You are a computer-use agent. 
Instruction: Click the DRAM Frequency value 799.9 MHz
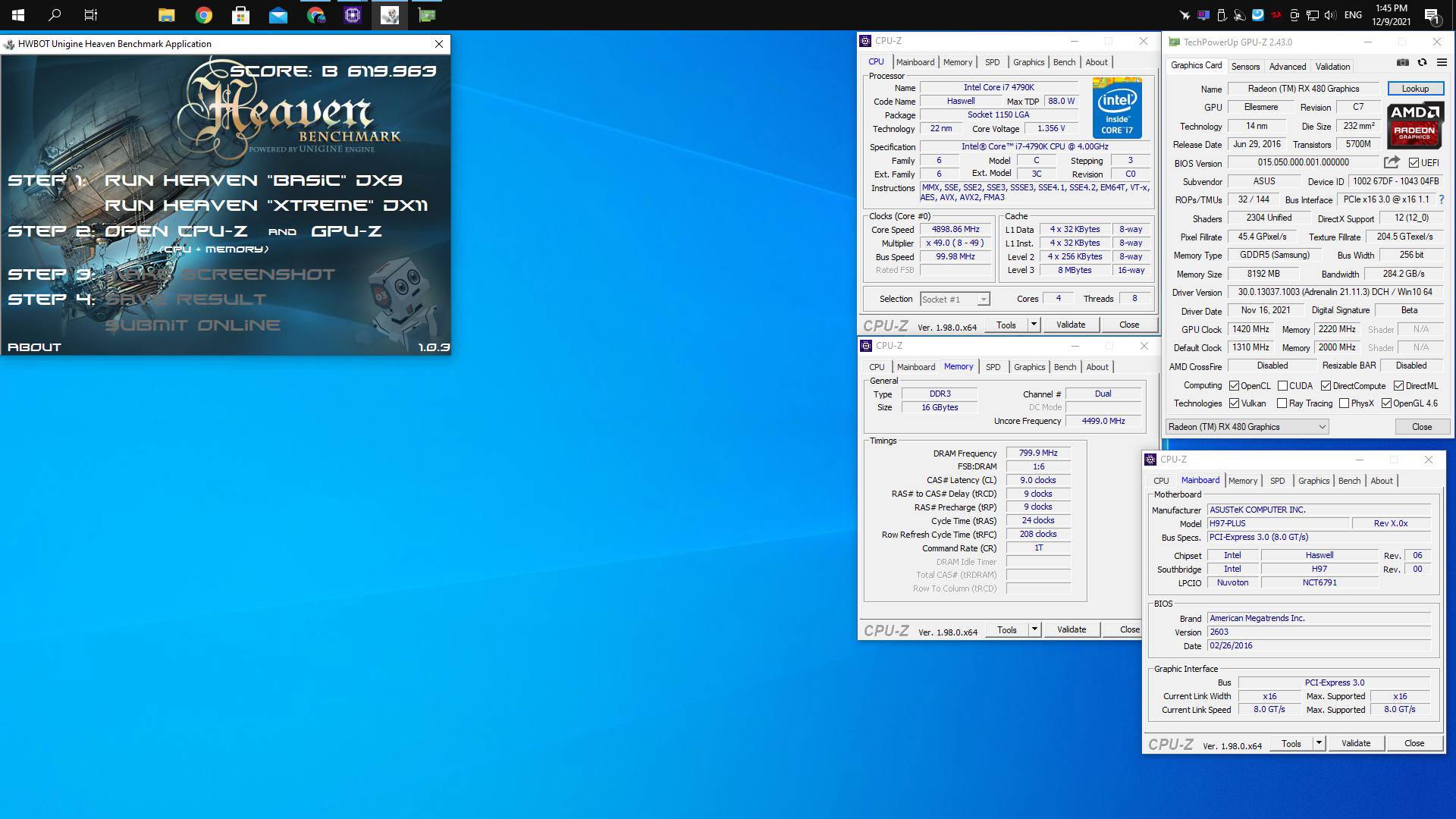pos(1038,453)
